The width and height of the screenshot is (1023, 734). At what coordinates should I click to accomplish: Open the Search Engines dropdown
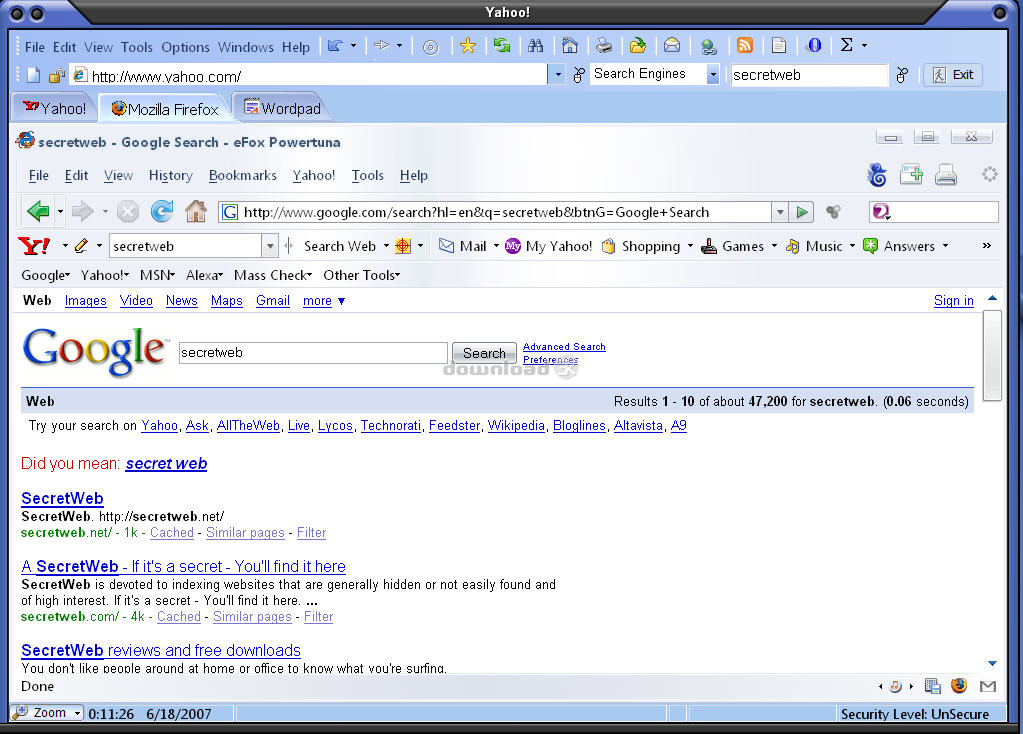pyautogui.click(x=713, y=75)
